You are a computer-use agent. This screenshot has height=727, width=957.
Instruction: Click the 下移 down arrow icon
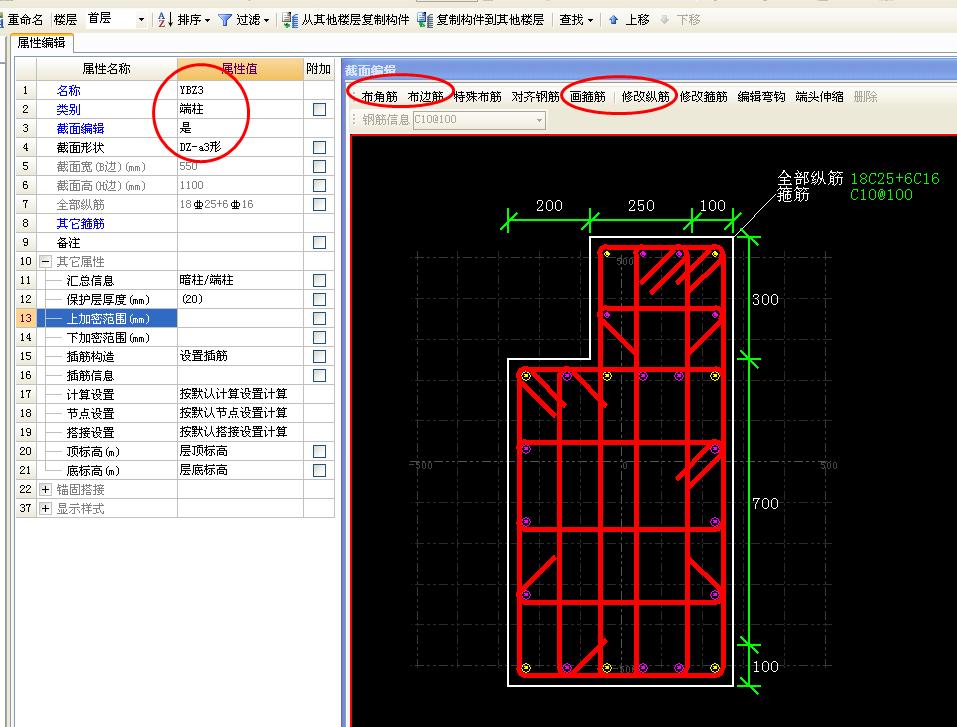[x=665, y=20]
